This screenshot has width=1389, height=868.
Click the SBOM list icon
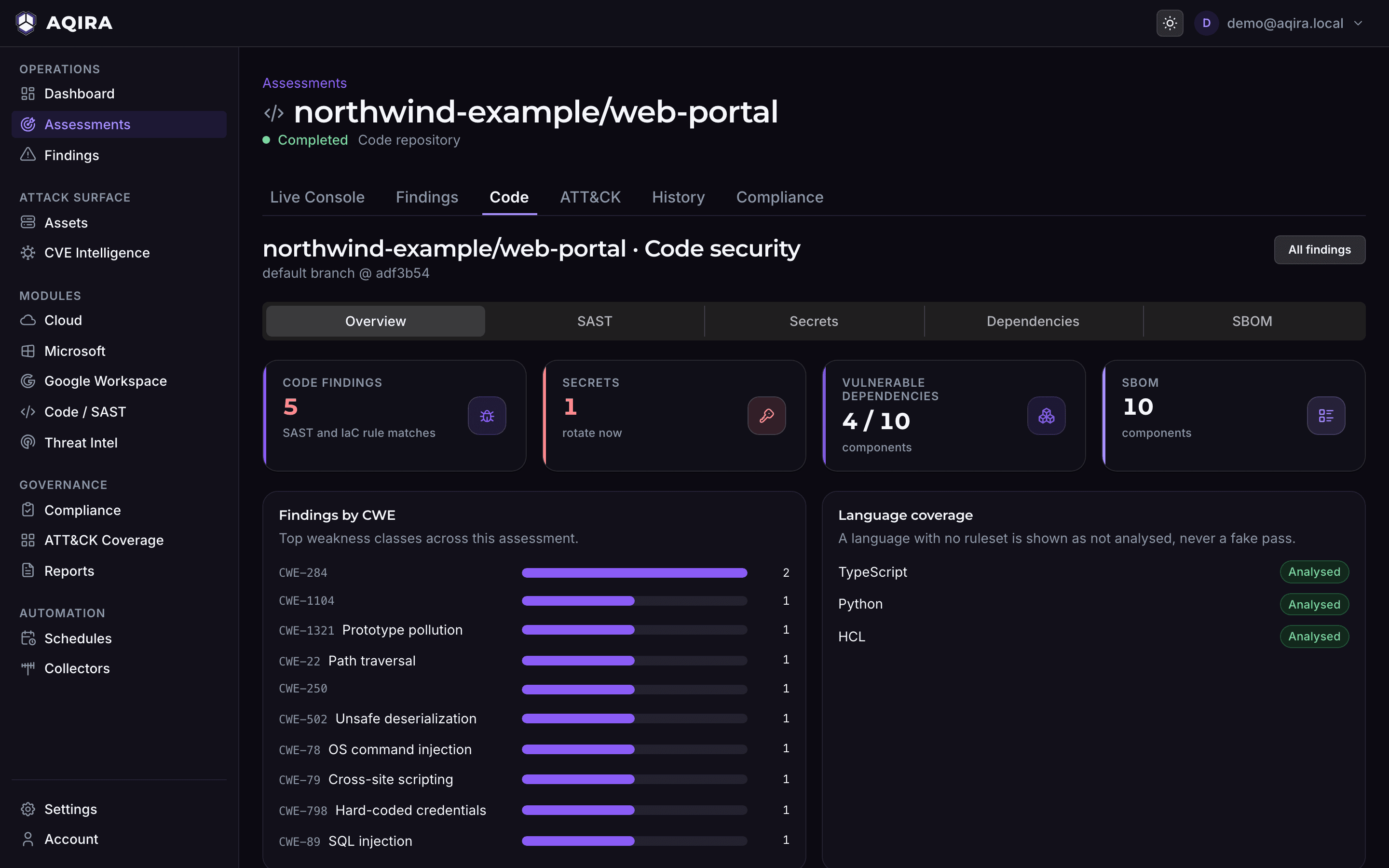(1326, 416)
